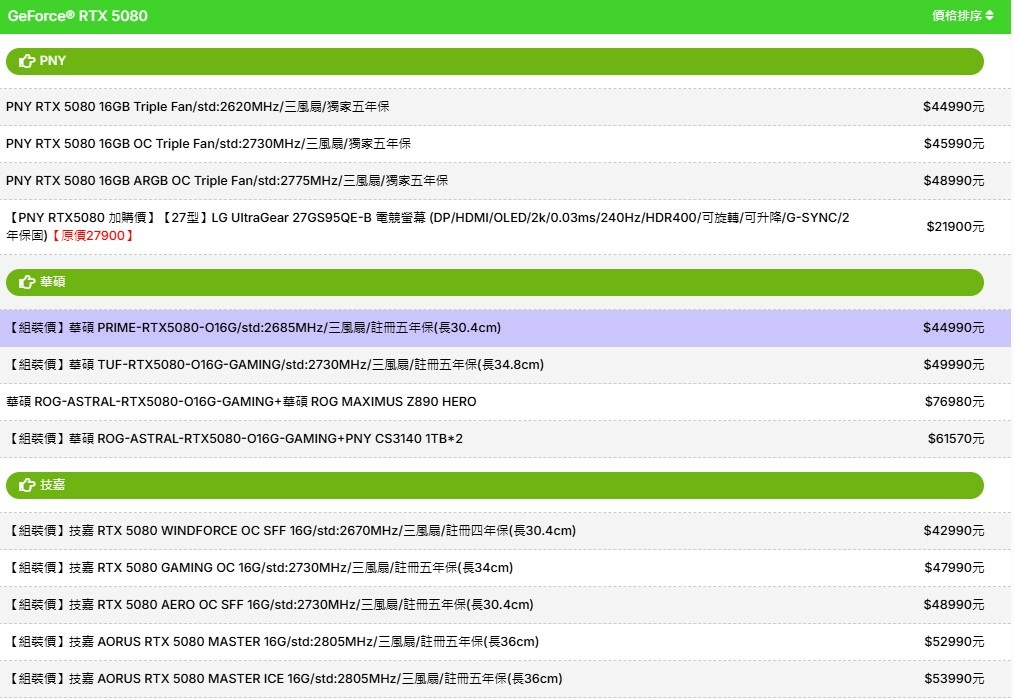
Task: Select 華碩 TUF-RTX5080-O16G-GAMING row
Action: 505,365
